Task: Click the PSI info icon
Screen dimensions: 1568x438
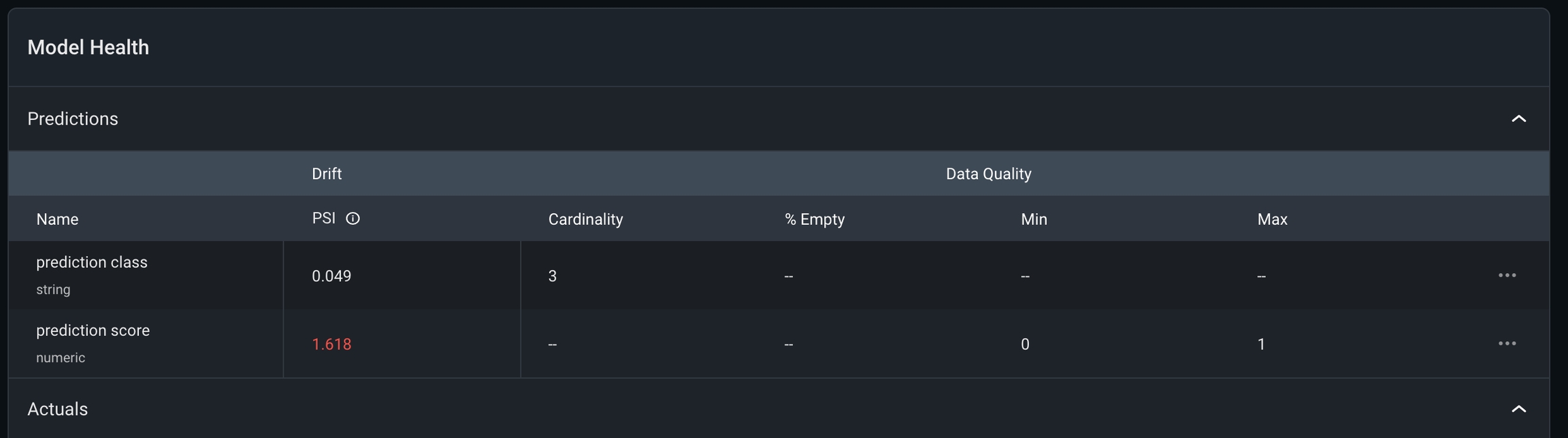Action: [353, 219]
